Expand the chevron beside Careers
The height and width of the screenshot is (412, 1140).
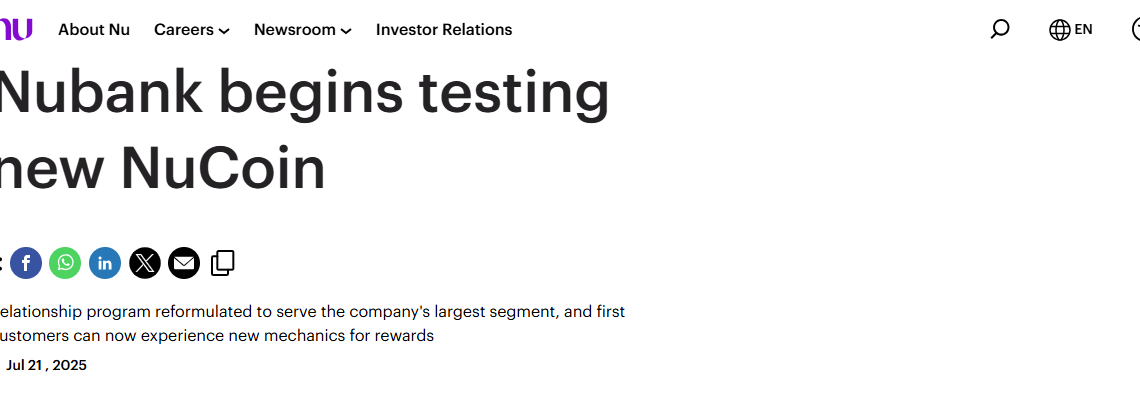224,31
